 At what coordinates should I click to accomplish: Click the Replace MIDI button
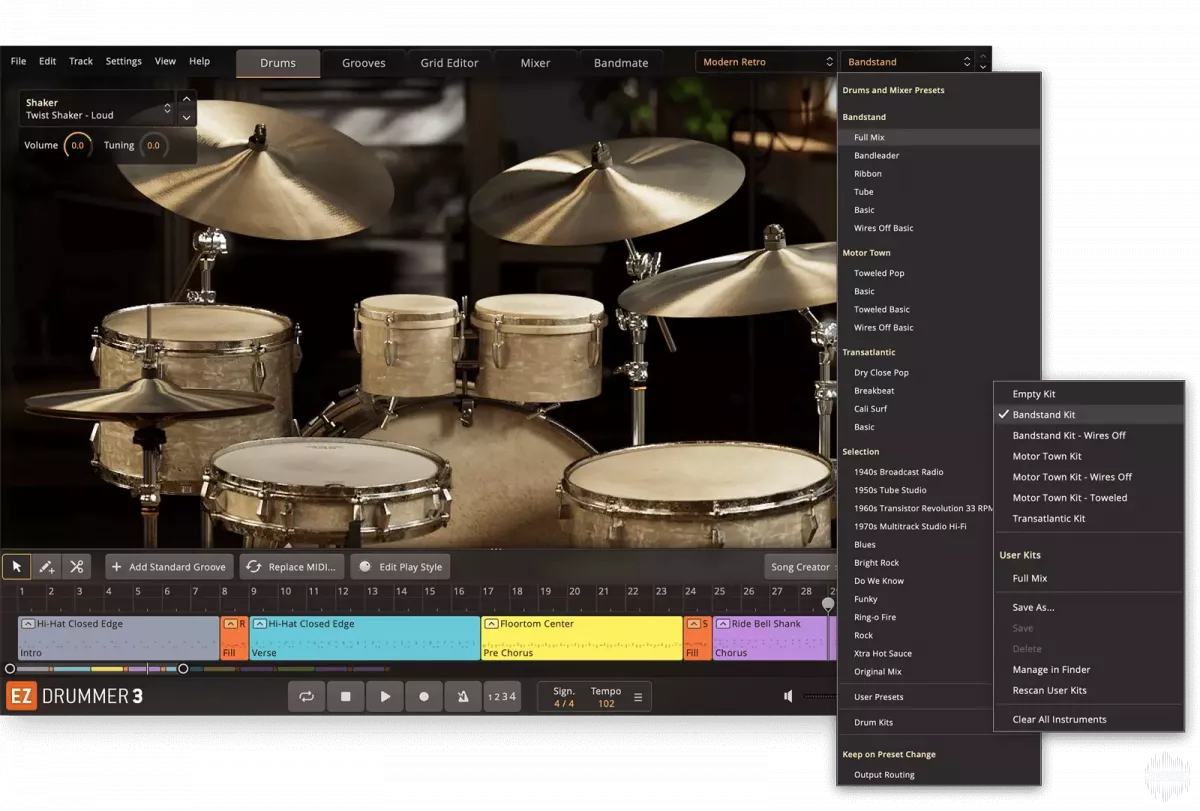(294, 567)
